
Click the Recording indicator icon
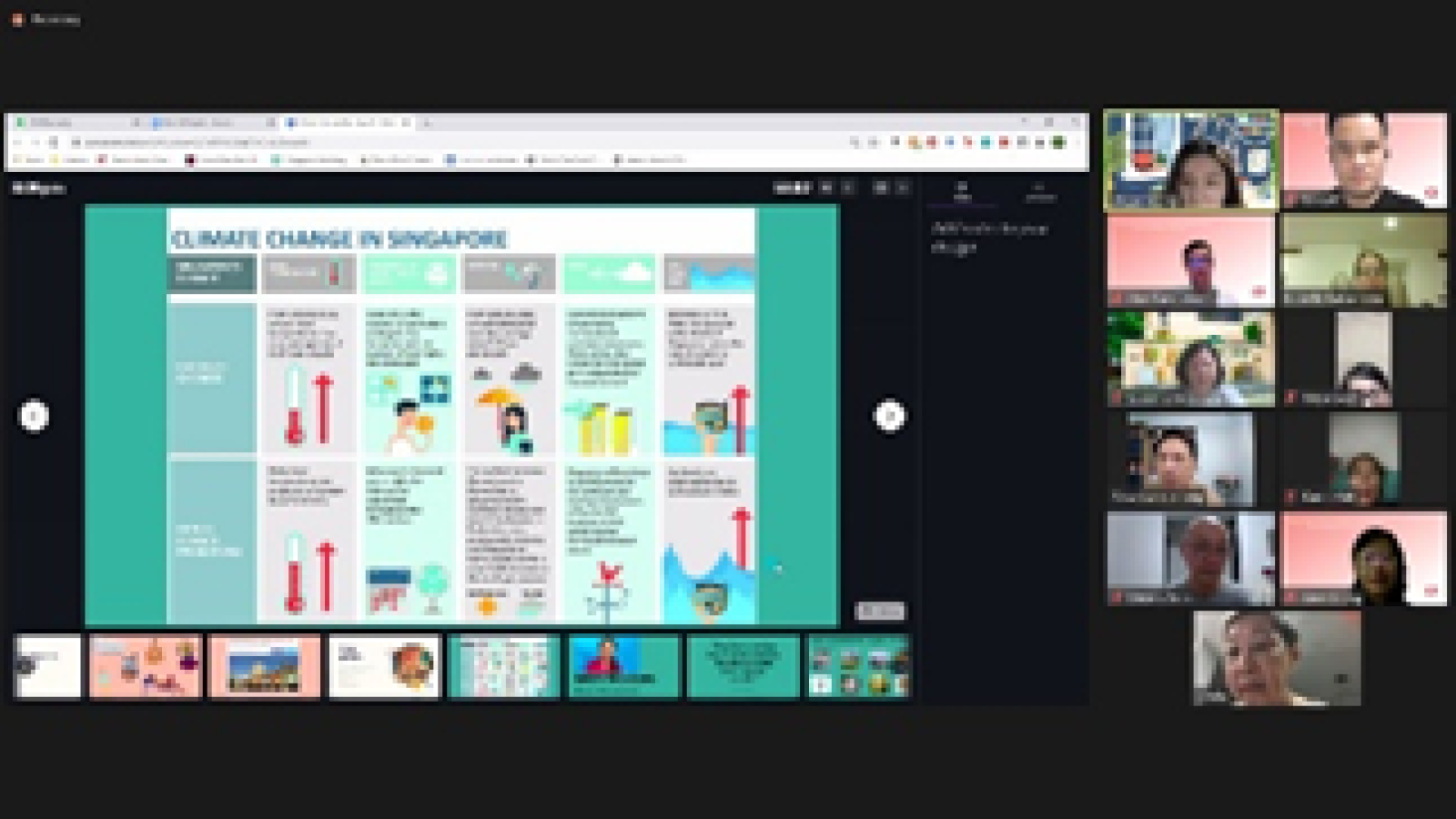point(16,19)
